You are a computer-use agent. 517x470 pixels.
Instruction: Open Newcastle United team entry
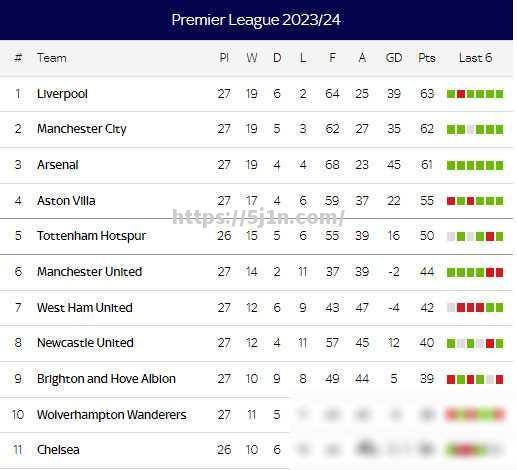[85, 343]
